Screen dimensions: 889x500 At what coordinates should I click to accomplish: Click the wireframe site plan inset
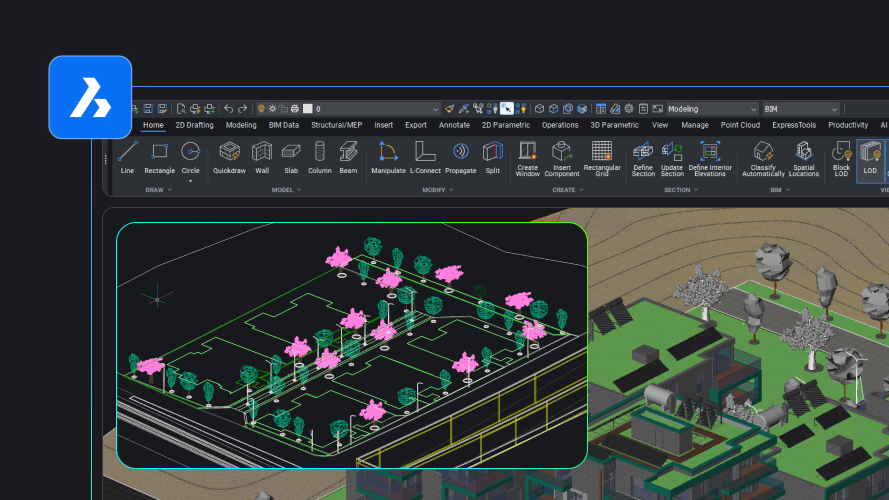352,345
